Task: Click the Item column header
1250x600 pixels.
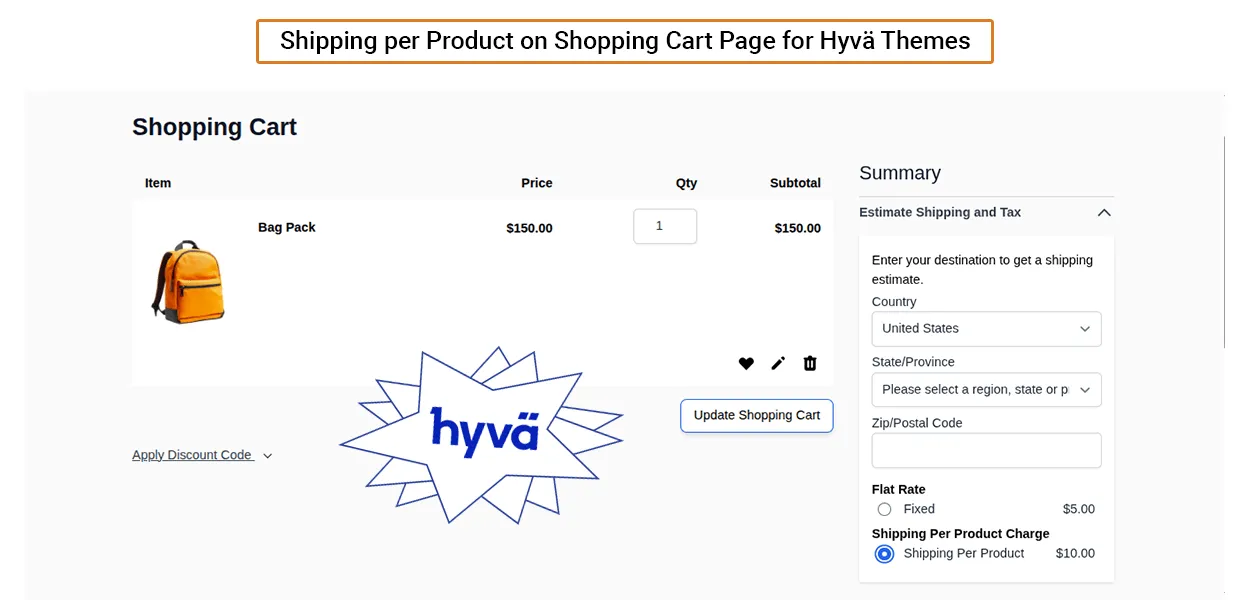Action: (x=158, y=183)
